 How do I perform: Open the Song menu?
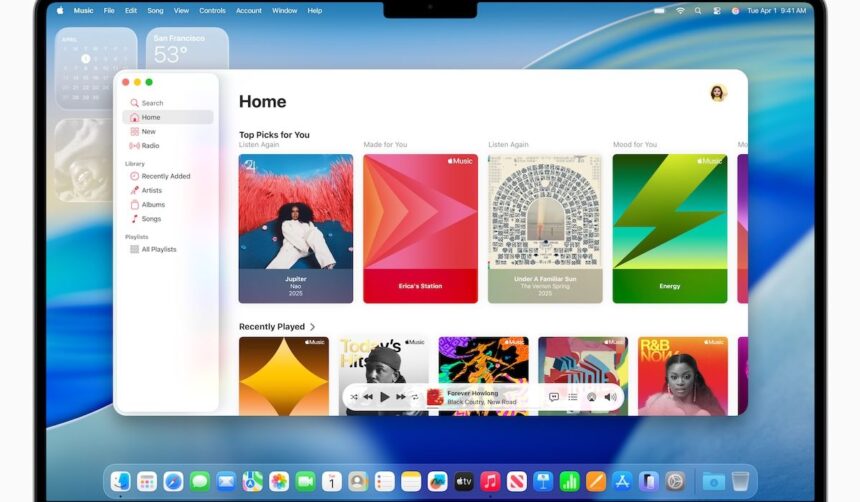click(155, 10)
